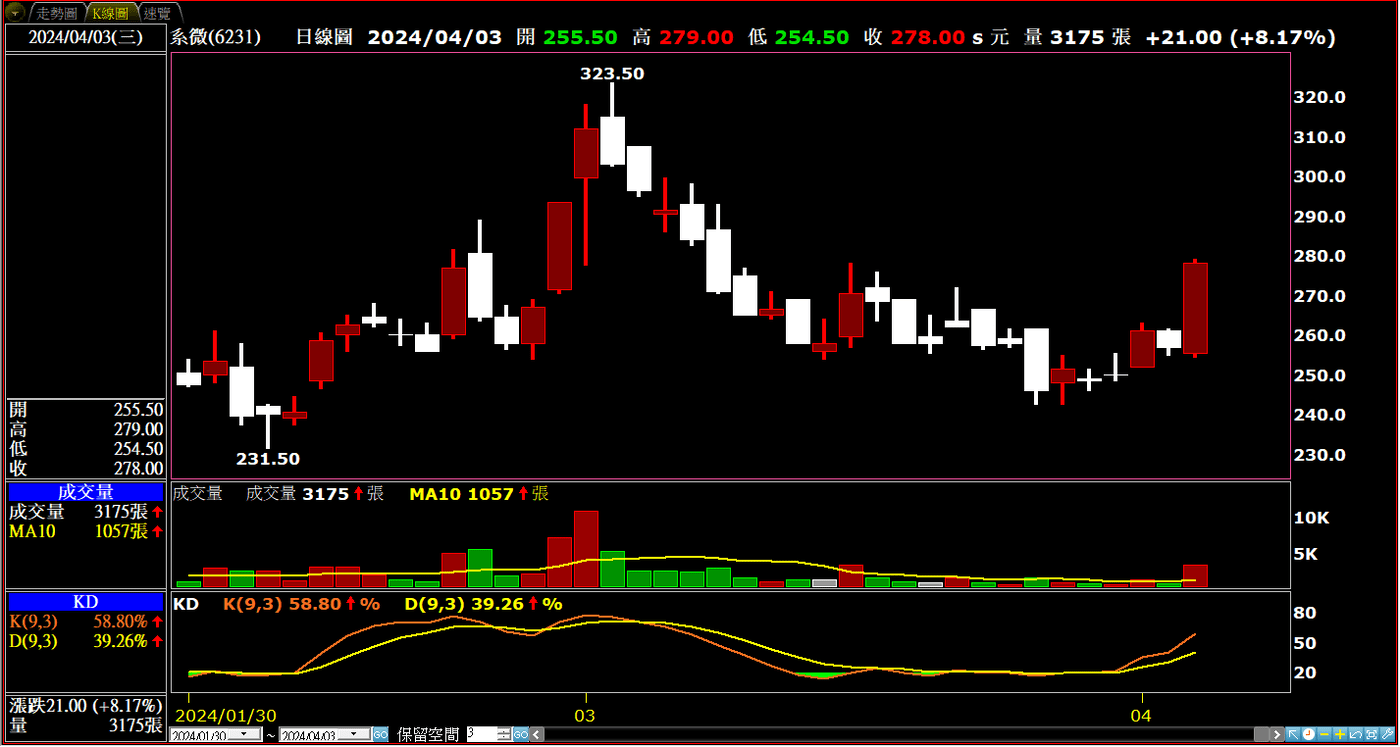
Task: Open the start date 2024/01/30 dropdown
Action: tap(244, 734)
